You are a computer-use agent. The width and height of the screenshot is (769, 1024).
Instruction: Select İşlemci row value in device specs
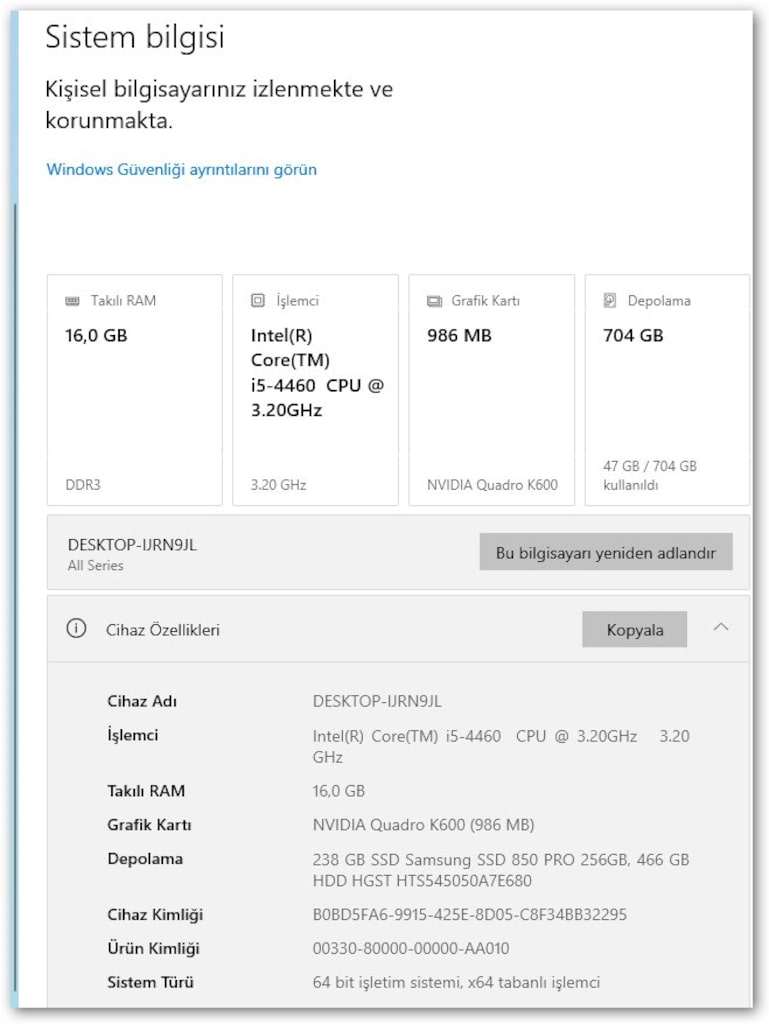click(x=501, y=746)
